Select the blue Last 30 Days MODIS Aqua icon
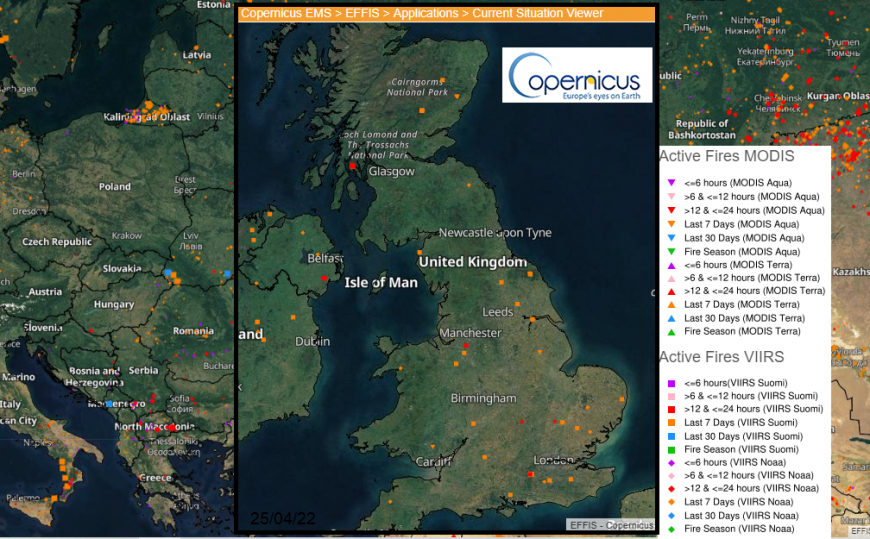This screenshot has width=870, height=539. point(671,238)
